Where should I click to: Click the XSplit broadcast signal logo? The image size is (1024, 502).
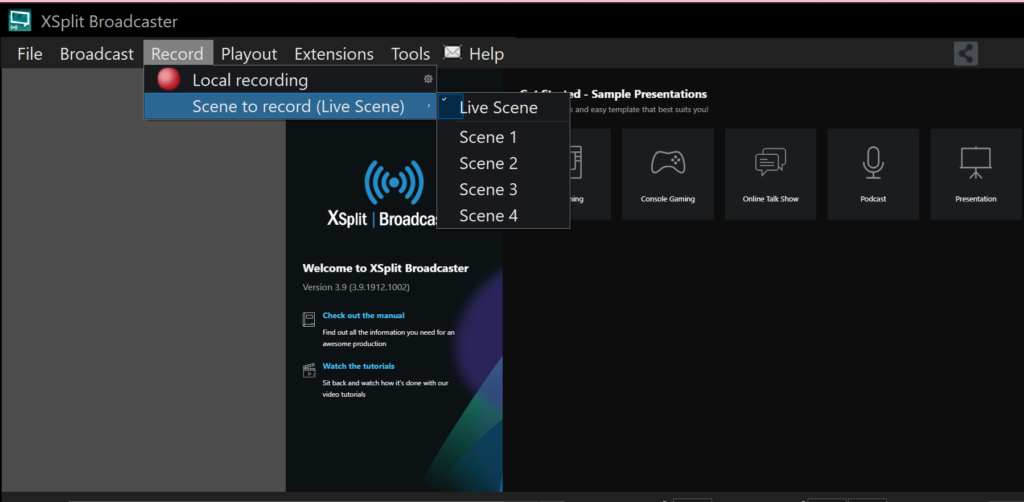pos(394,184)
